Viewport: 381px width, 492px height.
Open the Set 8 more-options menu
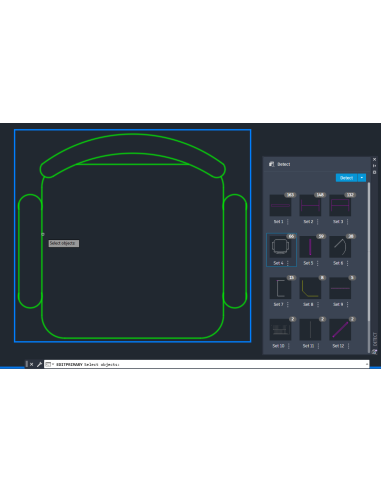point(318,305)
